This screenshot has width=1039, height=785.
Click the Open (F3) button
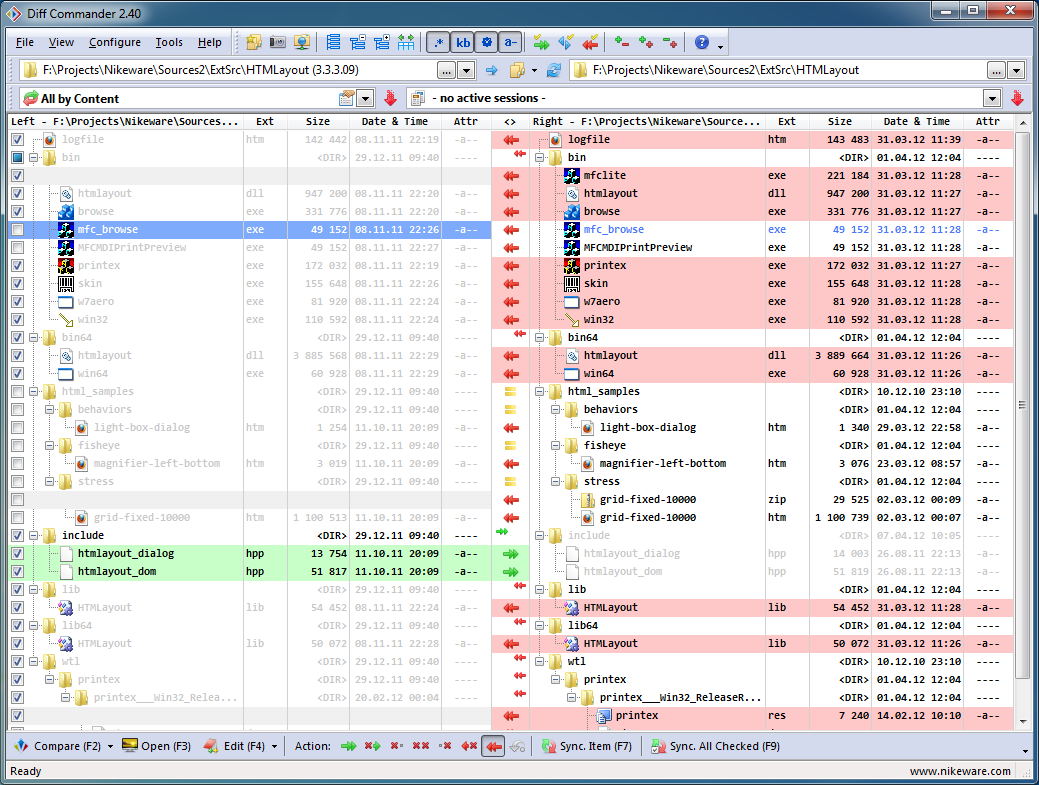pyautogui.click(x=157, y=747)
